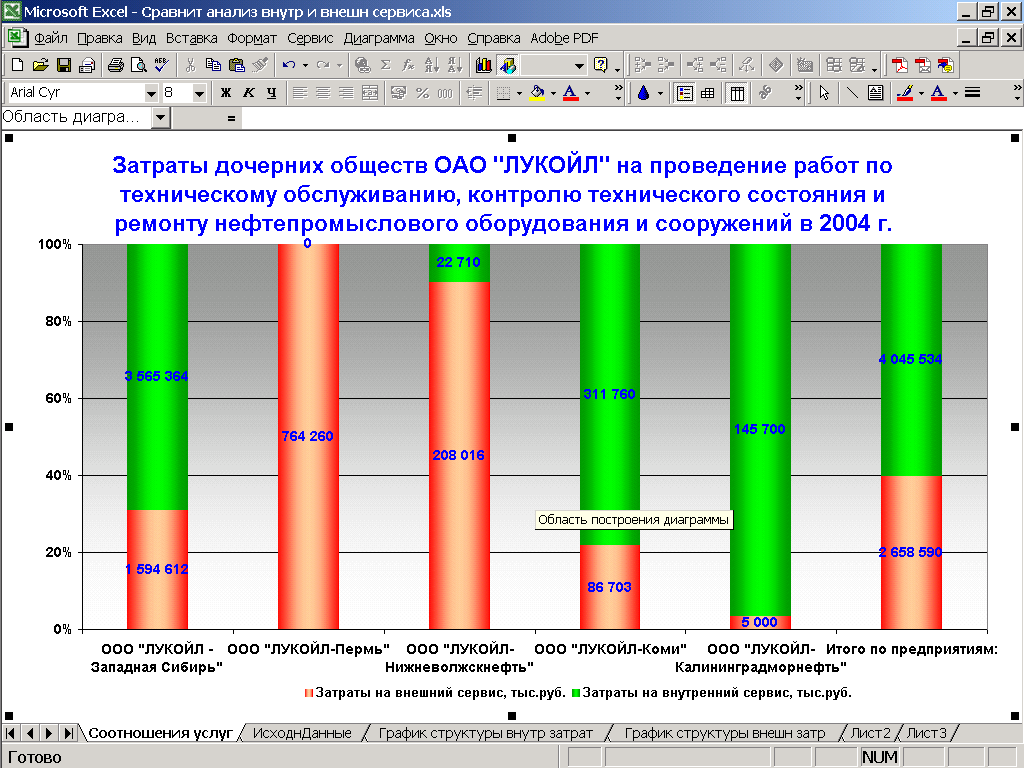Select the red bar labeled 764 260
1024x768 pixels.
[x=308, y=436]
